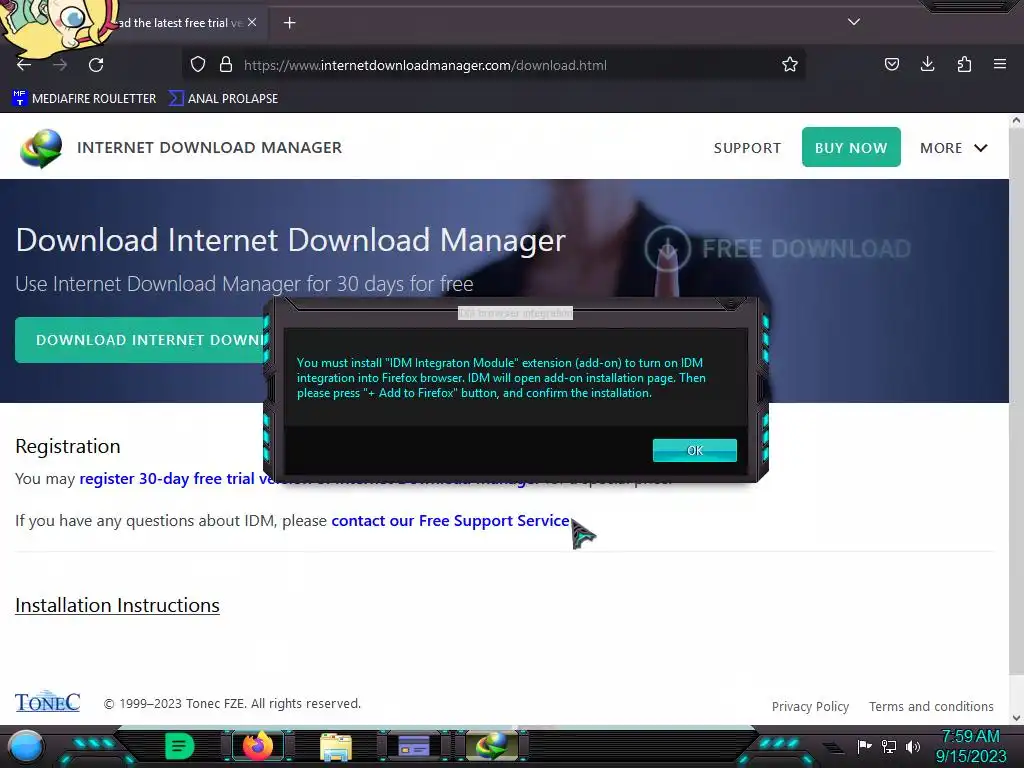Click the green DOWNLOAD INTERNET DOWNLOAD button
Viewport: 1024px width, 768px height.
point(140,340)
